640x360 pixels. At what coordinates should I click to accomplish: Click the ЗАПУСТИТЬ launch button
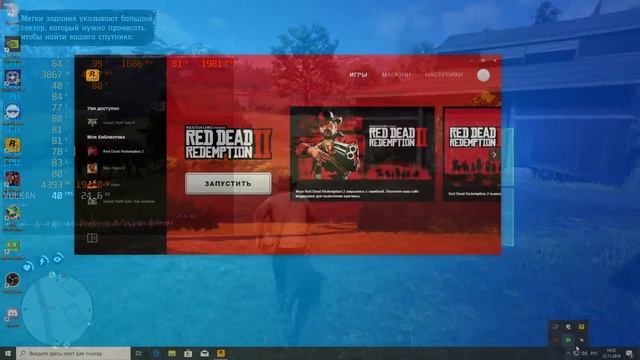click(228, 184)
